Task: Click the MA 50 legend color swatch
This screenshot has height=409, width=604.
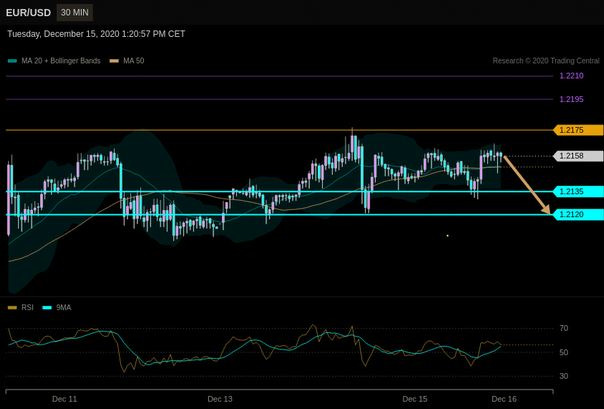Action: [x=114, y=61]
